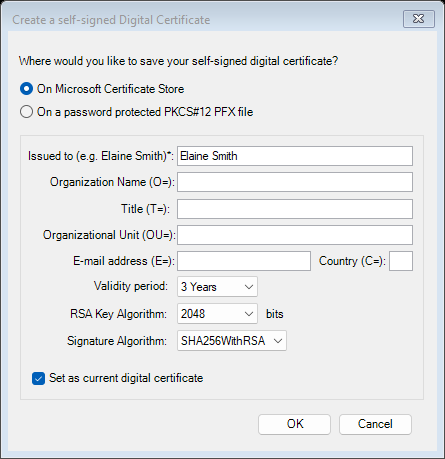Image resolution: width=445 pixels, height=459 pixels.
Task: Focus the Organization Name (O=) field
Action: coord(295,182)
